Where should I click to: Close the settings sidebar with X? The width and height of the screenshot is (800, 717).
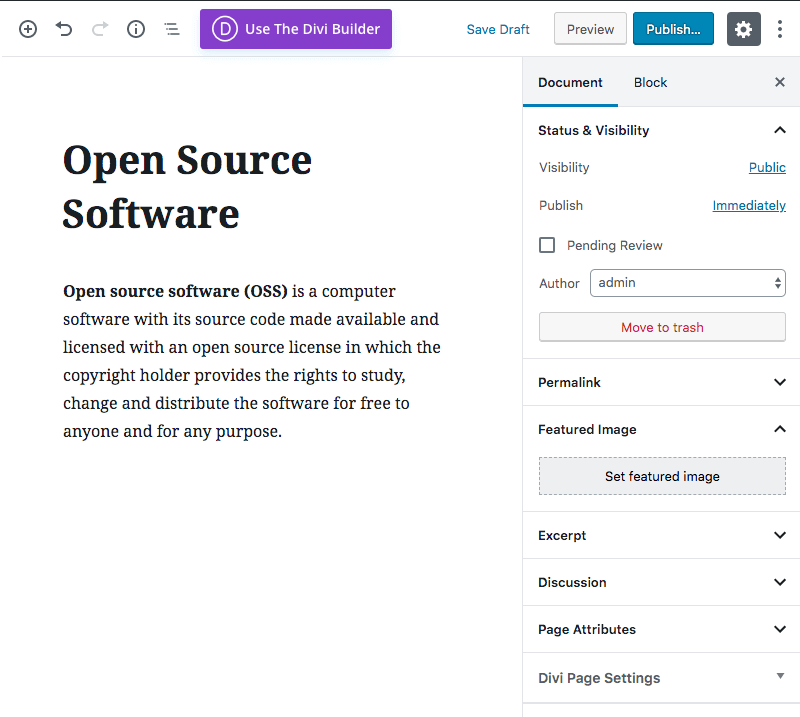[780, 82]
